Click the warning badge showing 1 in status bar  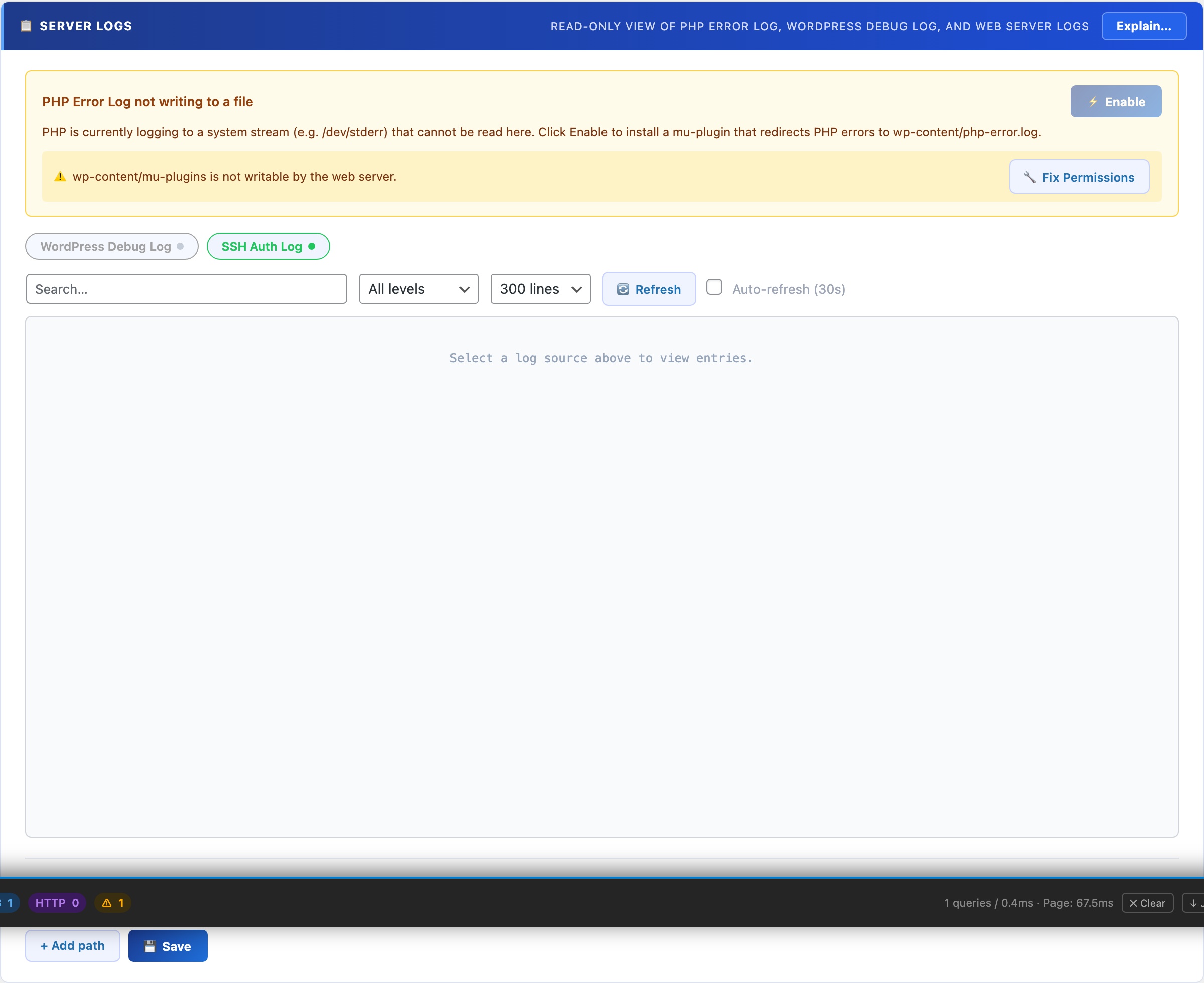(x=112, y=903)
